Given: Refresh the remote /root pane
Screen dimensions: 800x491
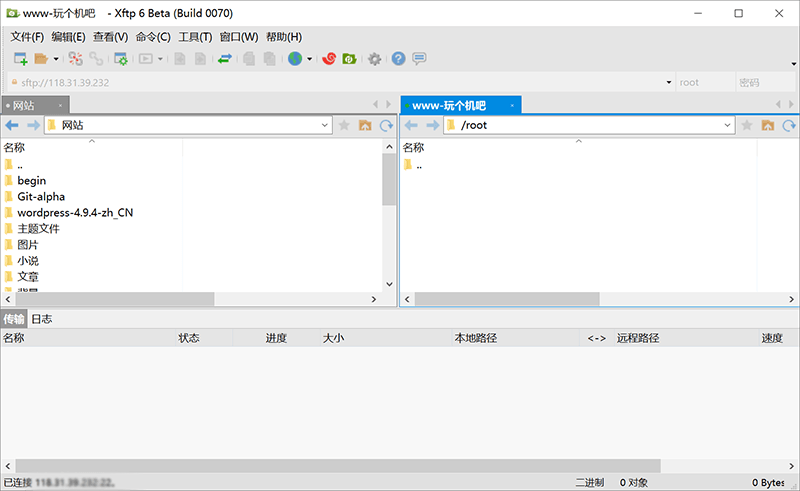Looking at the screenshot, I should click(x=789, y=125).
